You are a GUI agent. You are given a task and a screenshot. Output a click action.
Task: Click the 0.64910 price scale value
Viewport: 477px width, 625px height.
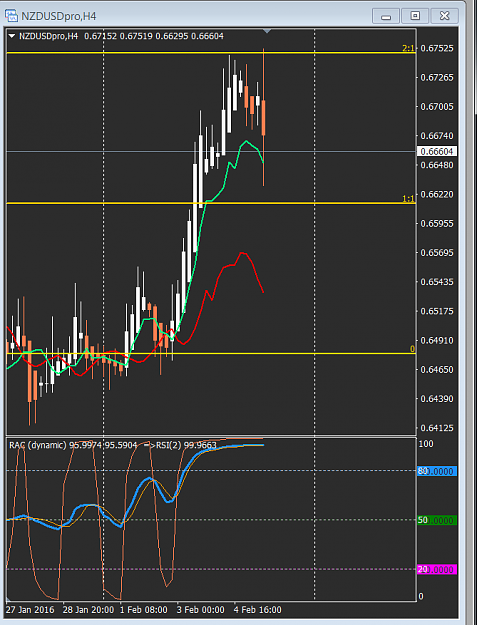coord(437,340)
